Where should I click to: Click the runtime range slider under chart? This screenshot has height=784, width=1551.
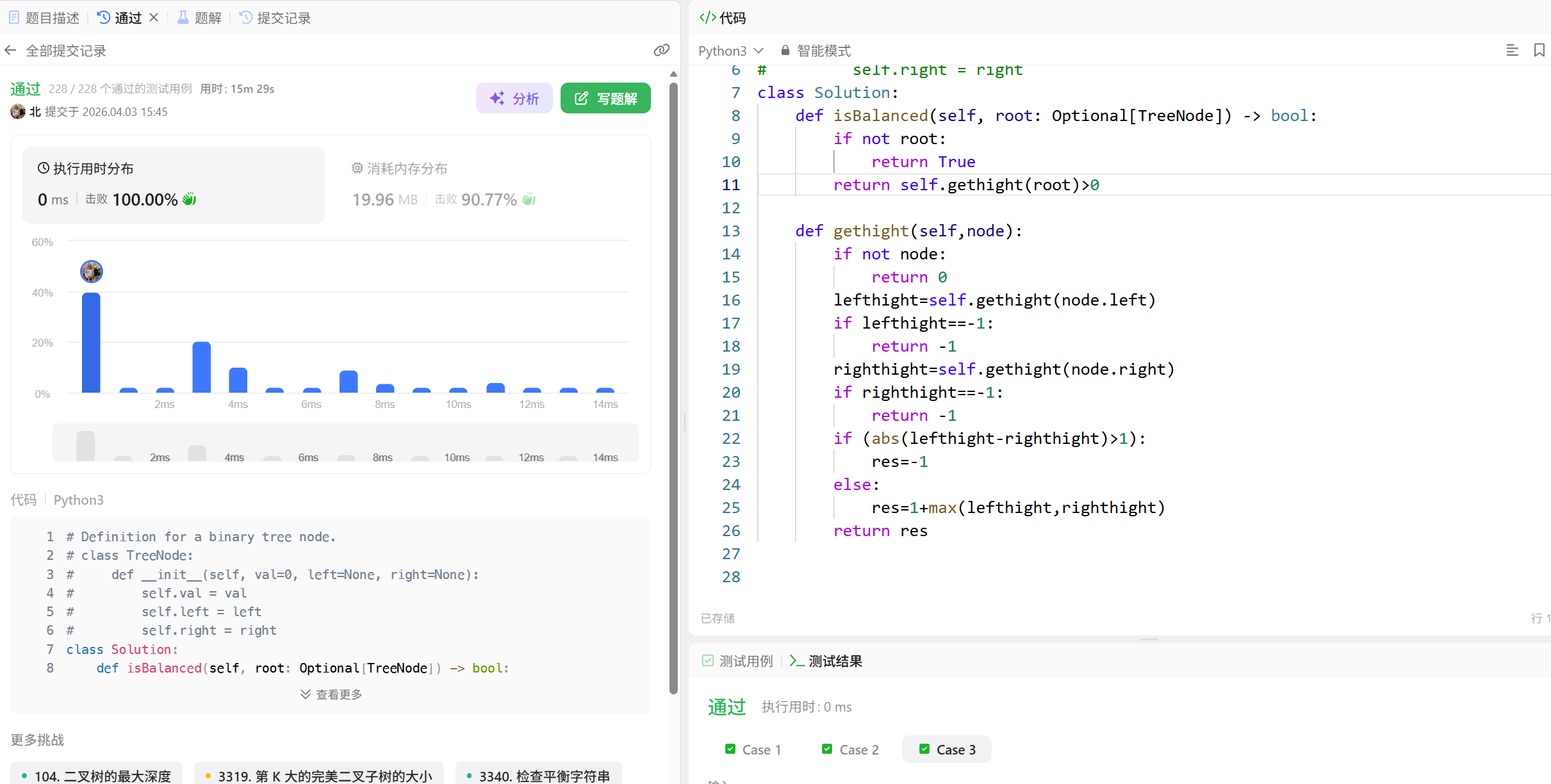[345, 443]
